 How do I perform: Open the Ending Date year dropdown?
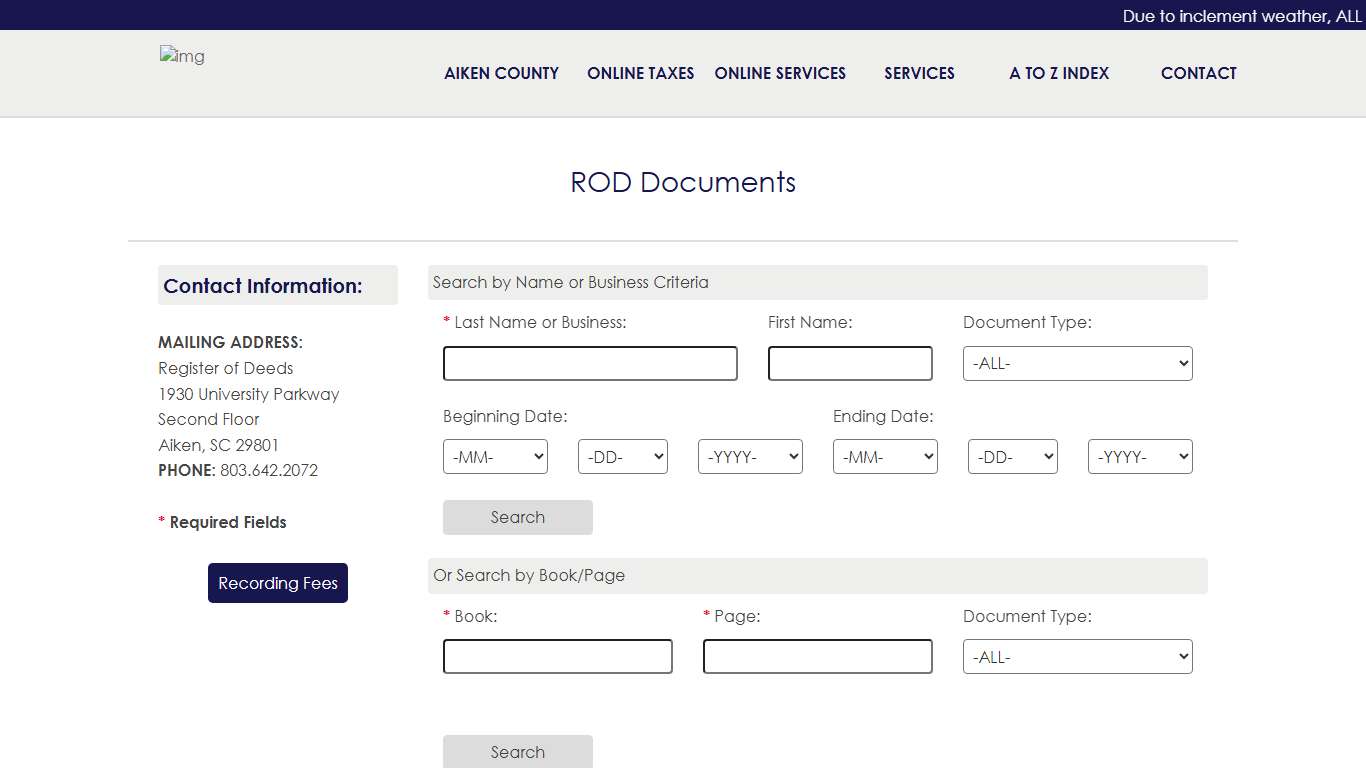pyautogui.click(x=1140, y=456)
